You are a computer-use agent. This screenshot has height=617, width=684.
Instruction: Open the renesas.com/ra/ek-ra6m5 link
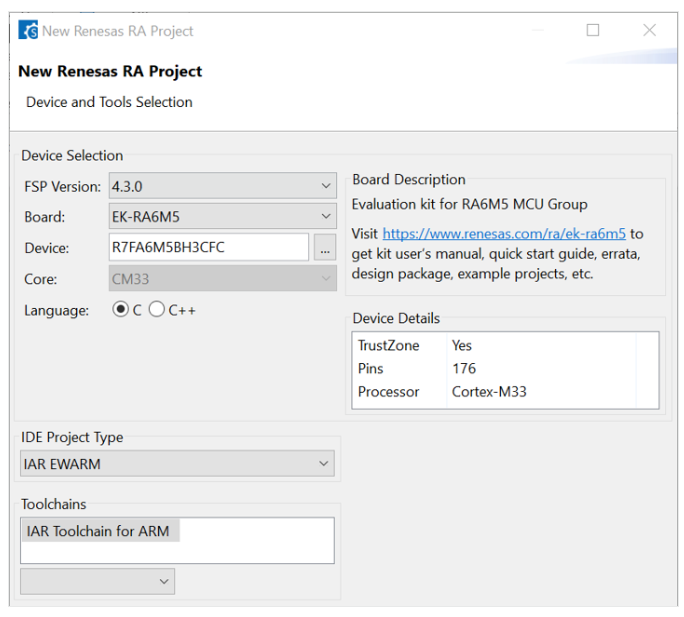click(504, 234)
